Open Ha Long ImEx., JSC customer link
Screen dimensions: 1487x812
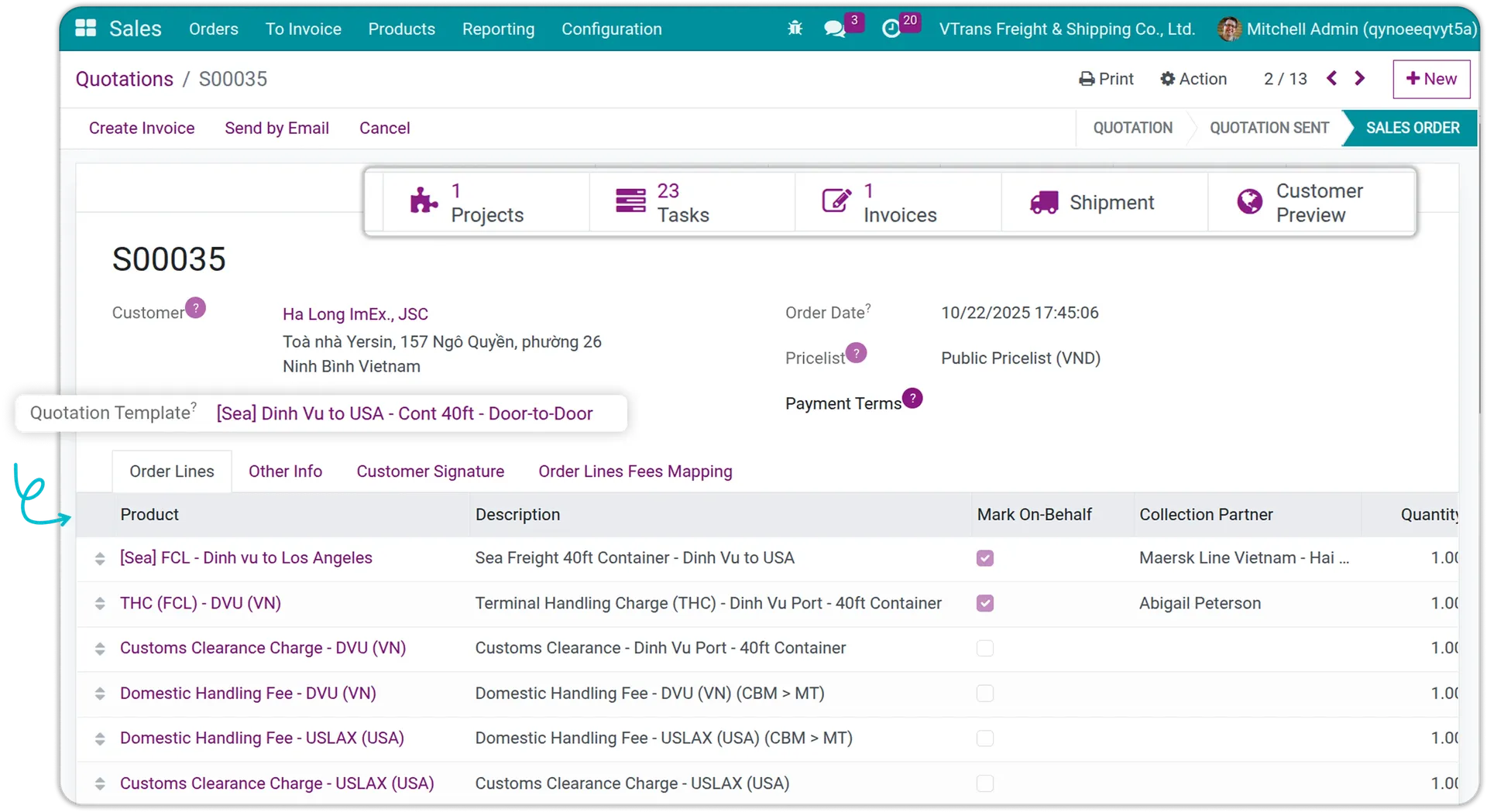pyautogui.click(x=355, y=314)
